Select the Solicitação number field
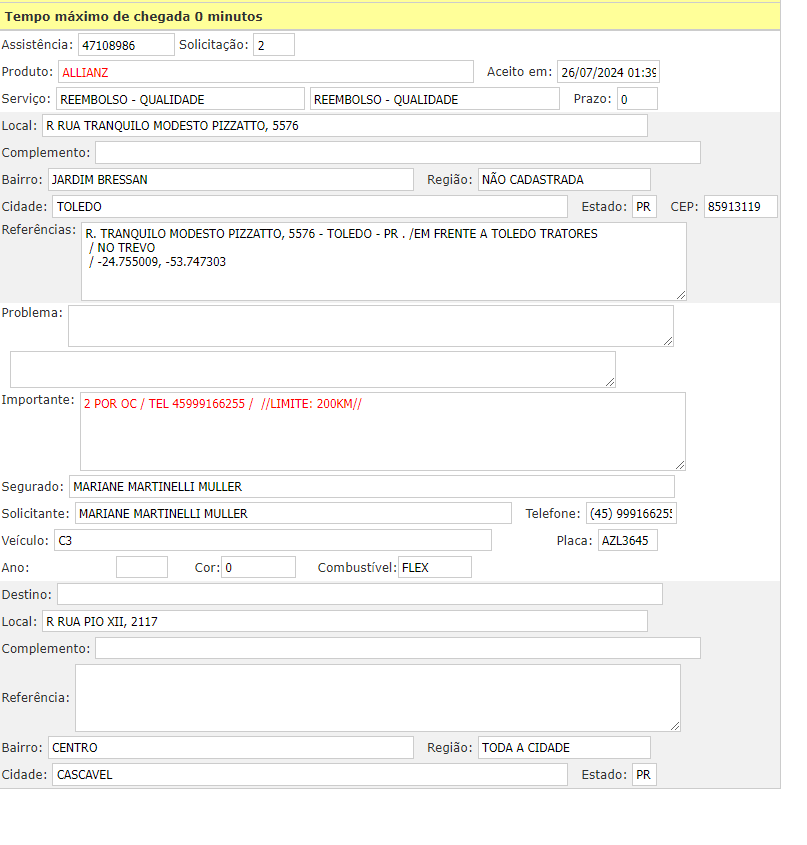This screenshot has height=845, width=807. pos(273,45)
